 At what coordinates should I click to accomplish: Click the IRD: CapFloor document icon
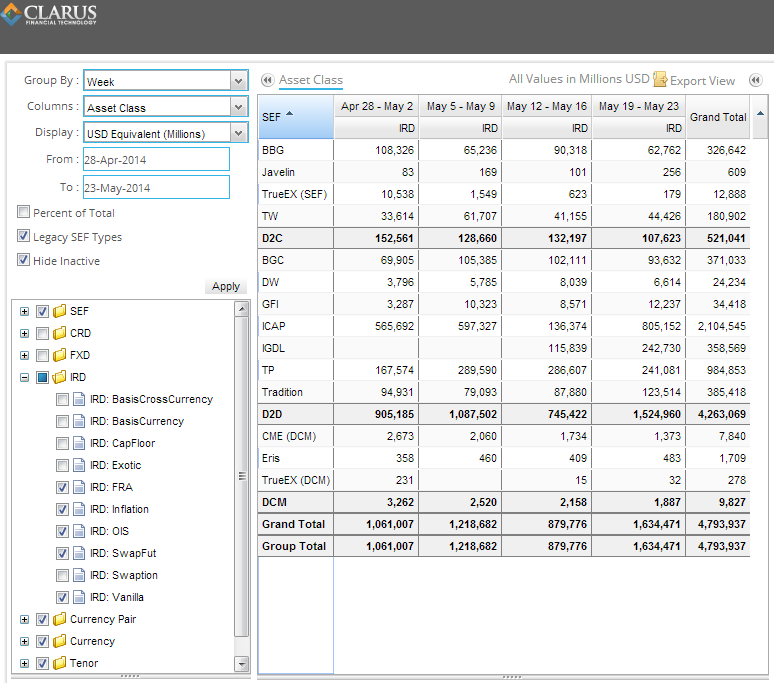(x=79, y=443)
